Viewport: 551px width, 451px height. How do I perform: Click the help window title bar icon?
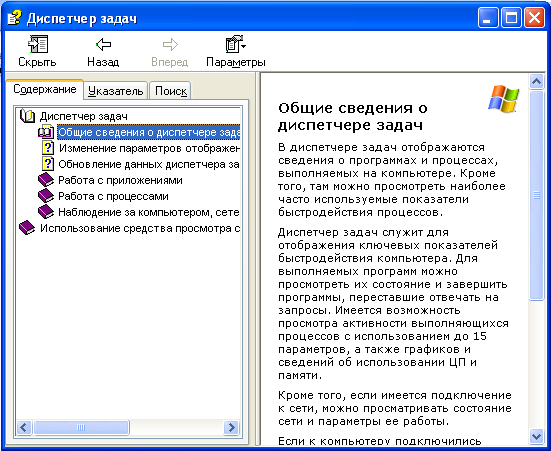click(x=15, y=18)
